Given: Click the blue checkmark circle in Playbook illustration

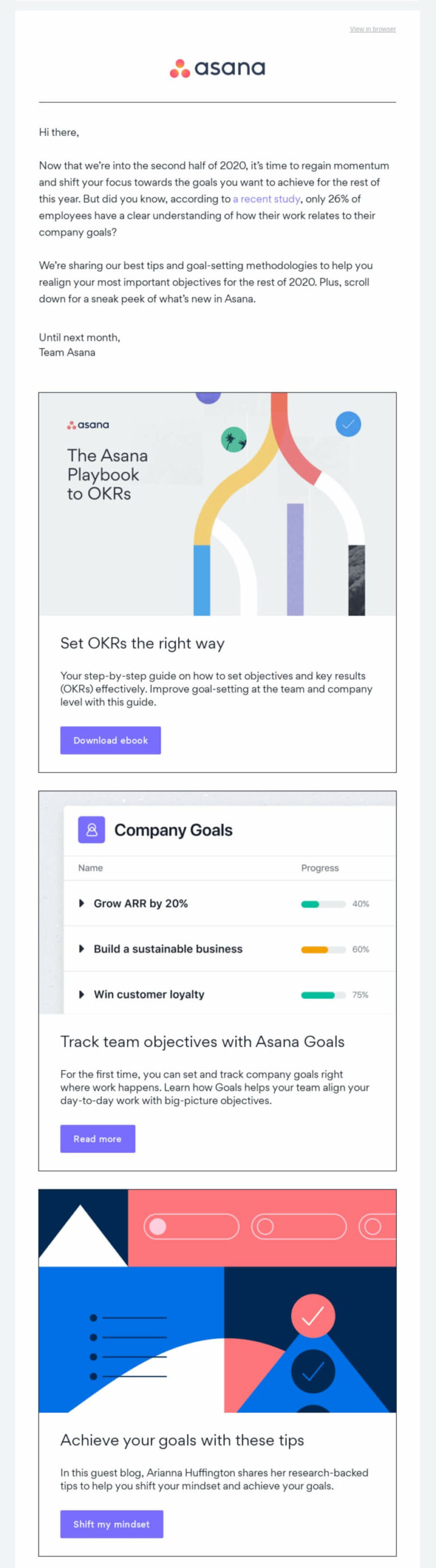Looking at the screenshot, I should 349,425.
